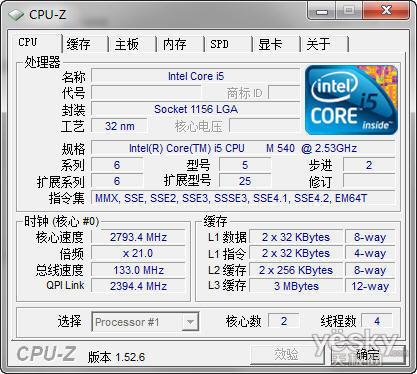
Task: Click the Intel Core i5 logo
Action: [351, 100]
